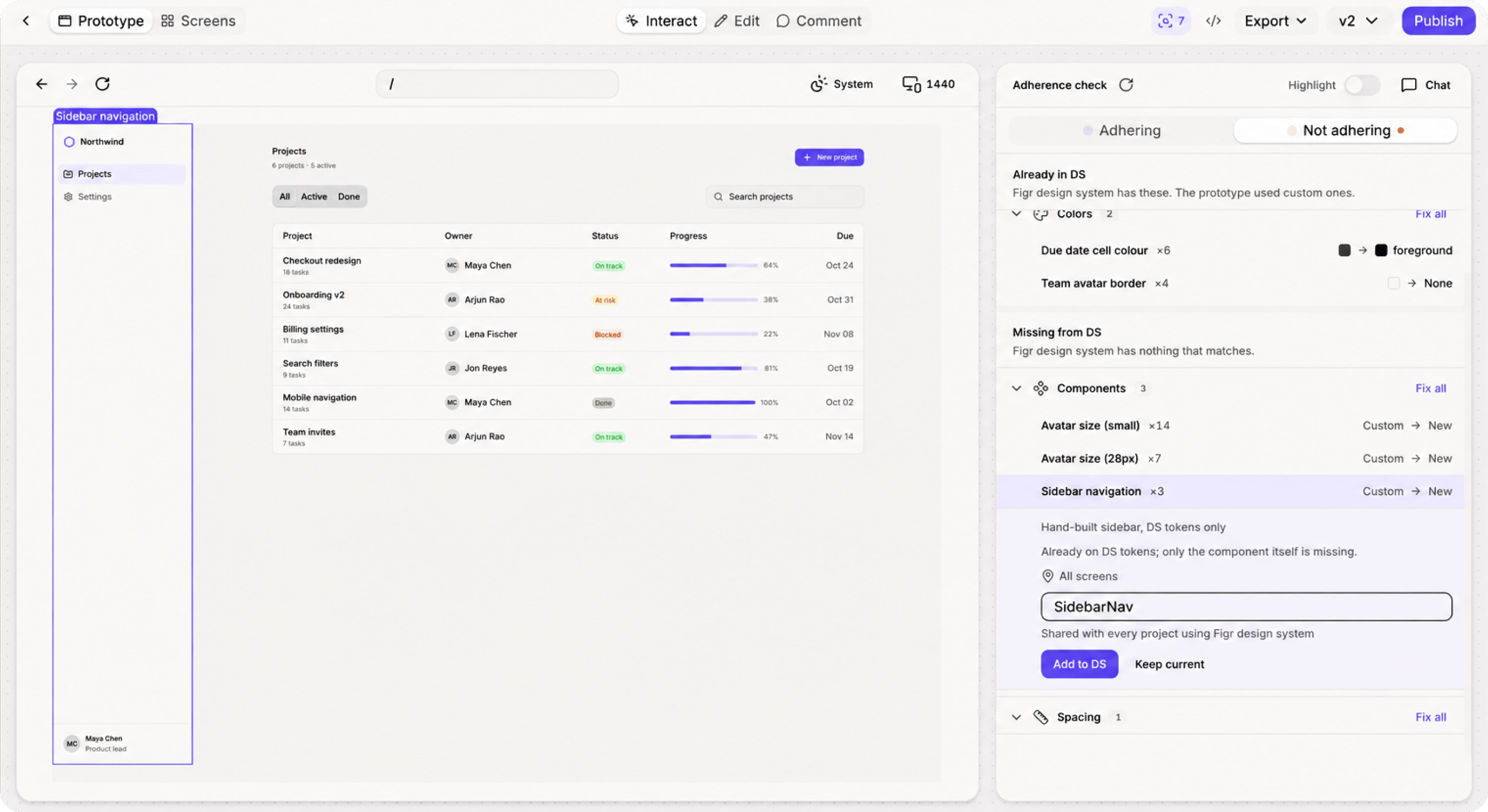
Task: Switch to Edit mode
Action: 737,21
